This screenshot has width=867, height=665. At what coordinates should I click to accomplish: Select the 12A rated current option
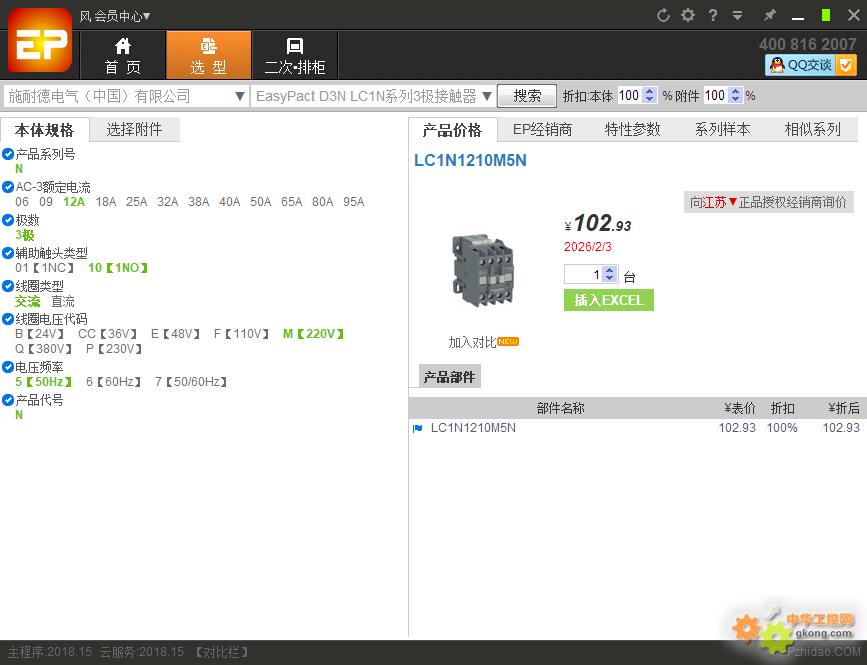pyautogui.click(x=72, y=201)
